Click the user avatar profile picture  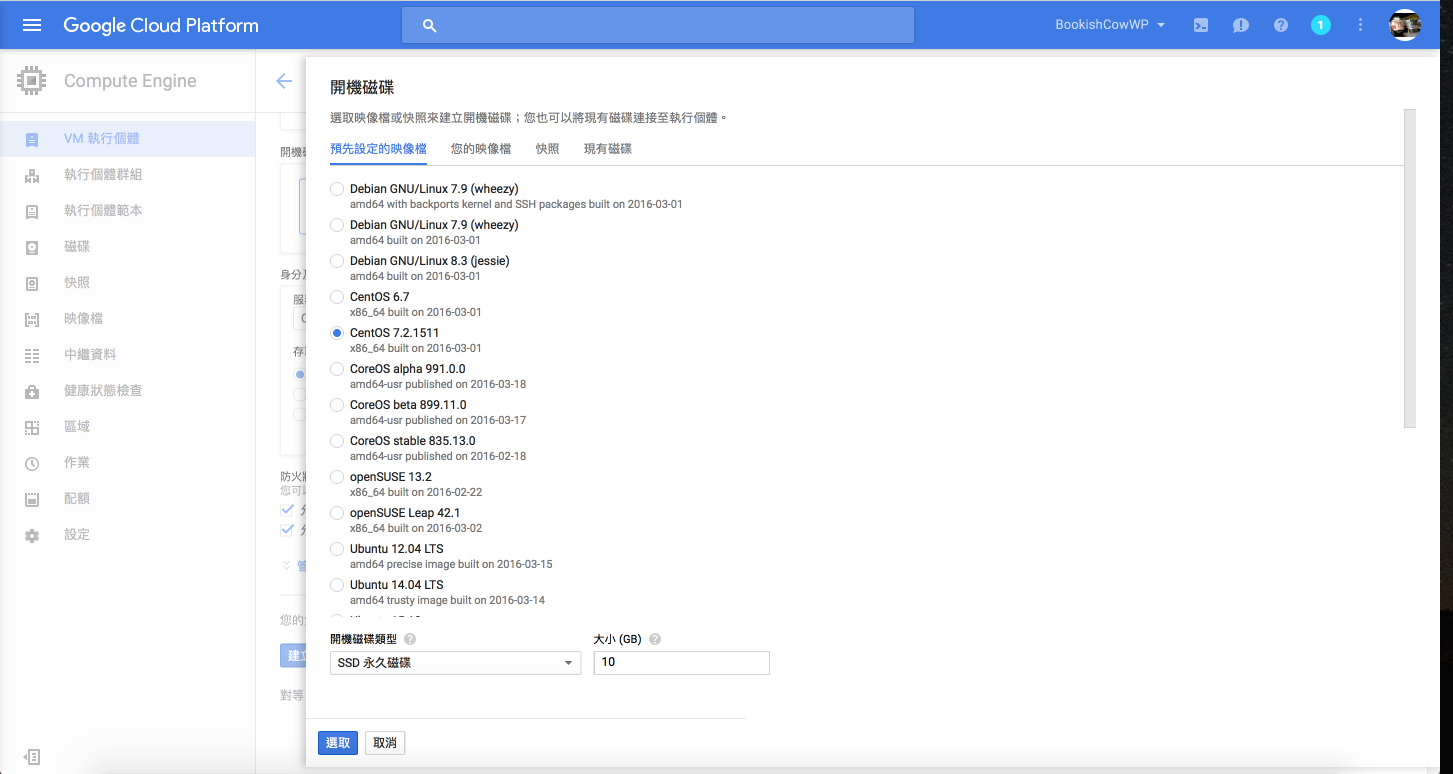click(1405, 25)
